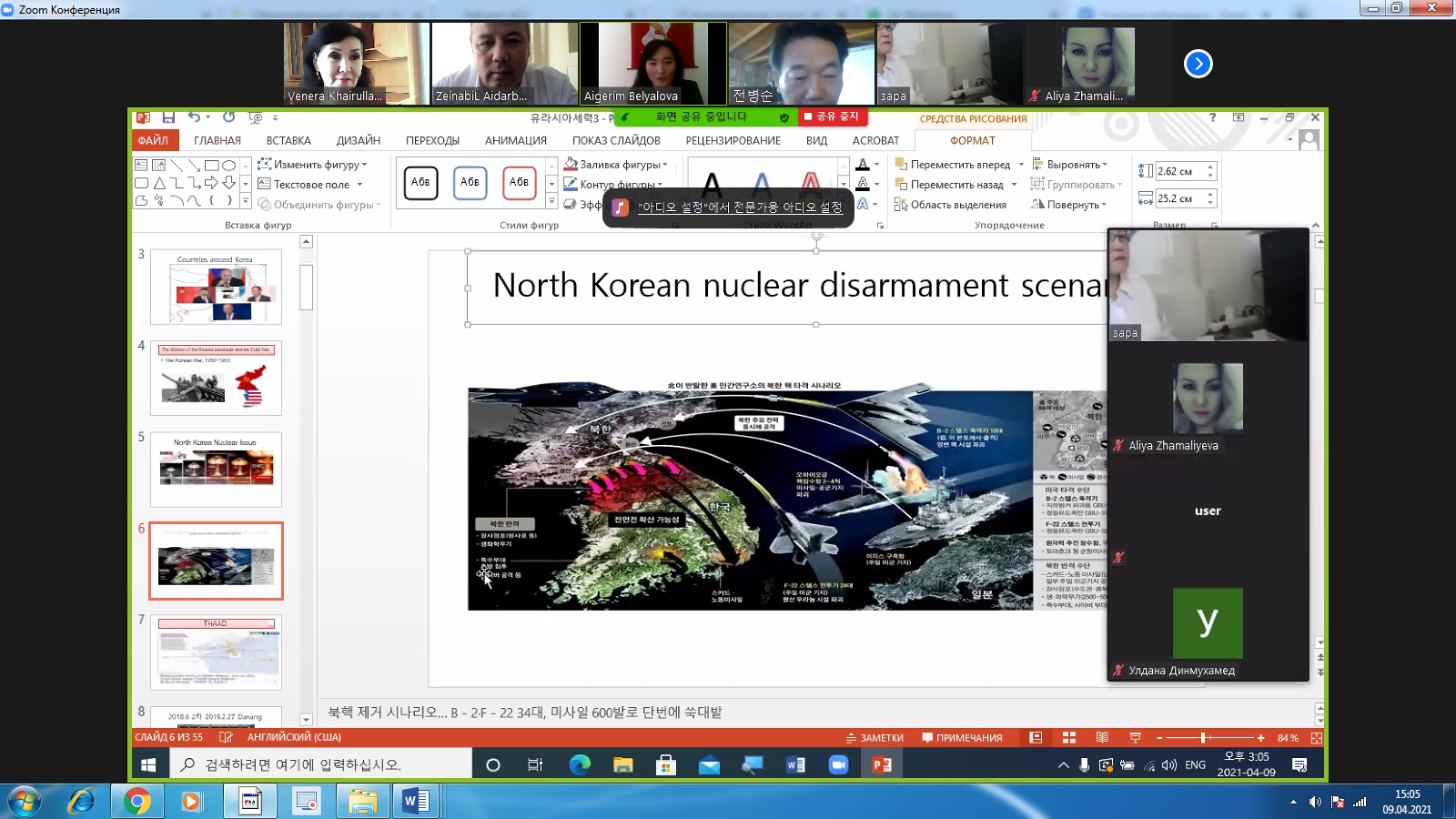
Task: Open Reading view from status bar
Action: [1102, 738]
